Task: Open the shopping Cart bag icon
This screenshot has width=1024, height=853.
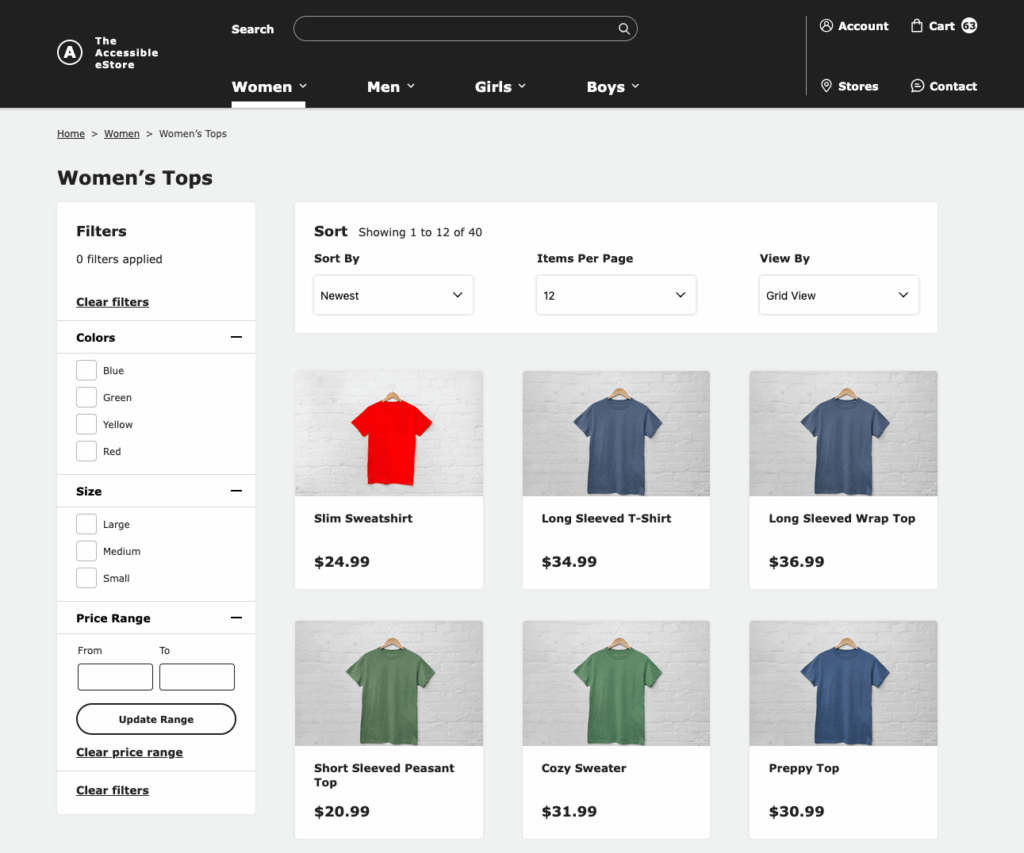Action: click(x=916, y=26)
